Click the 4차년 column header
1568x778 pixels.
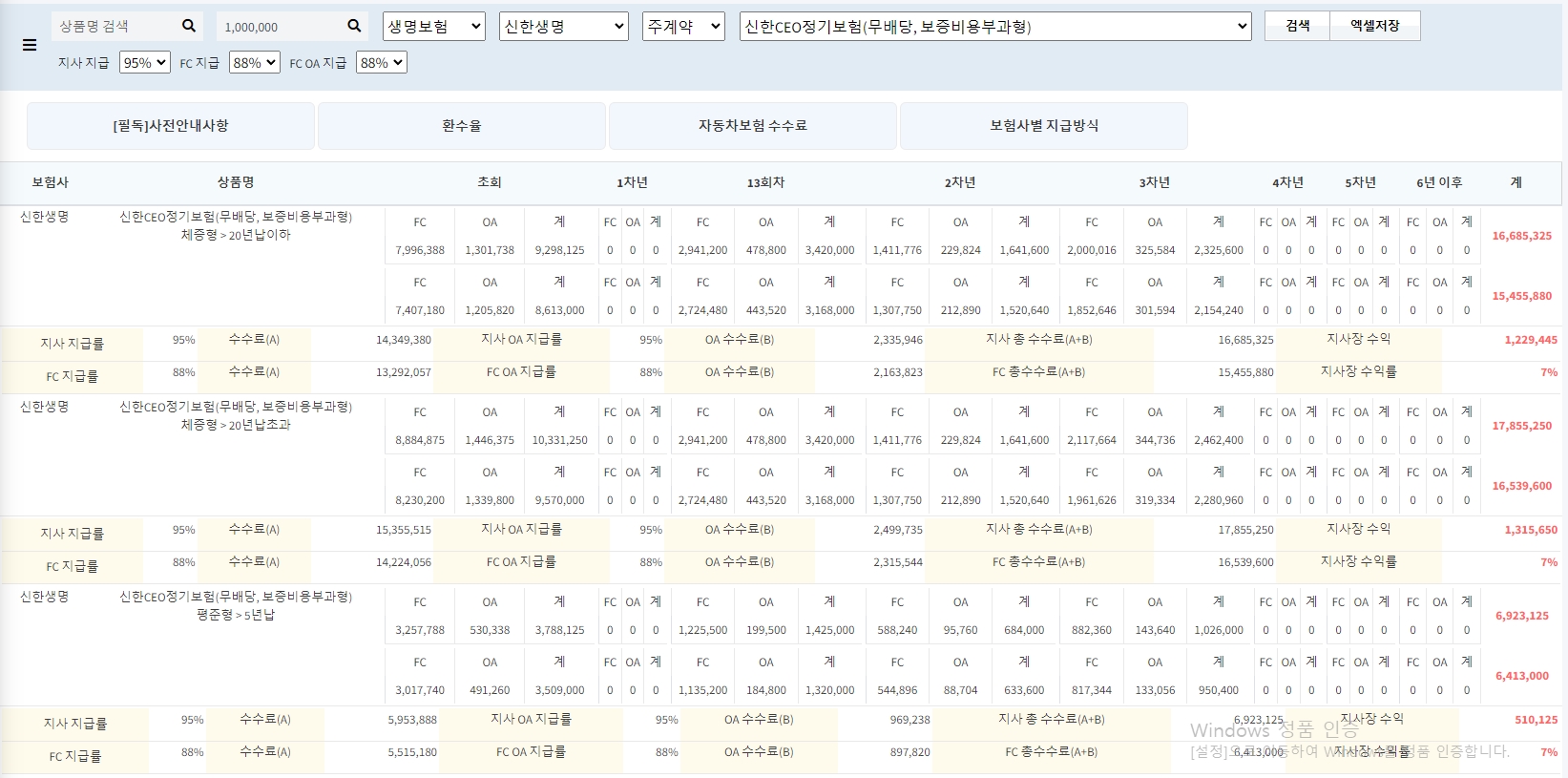pyautogui.click(x=1287, y=182)
